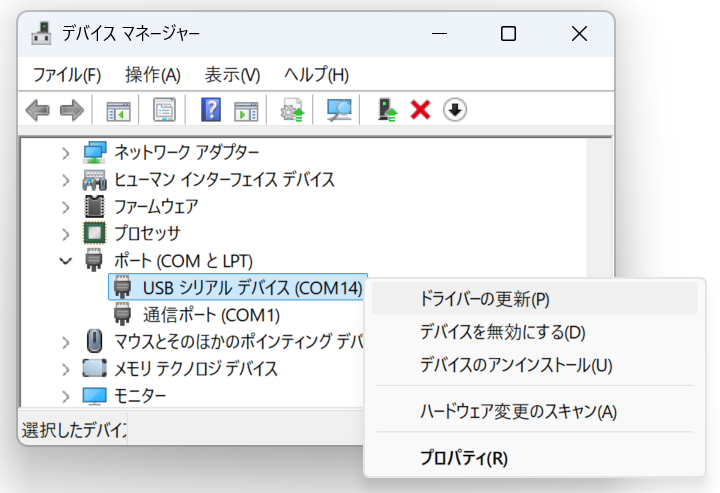
Task: Expand the プロセッサ node
Action: coord(66,234)
